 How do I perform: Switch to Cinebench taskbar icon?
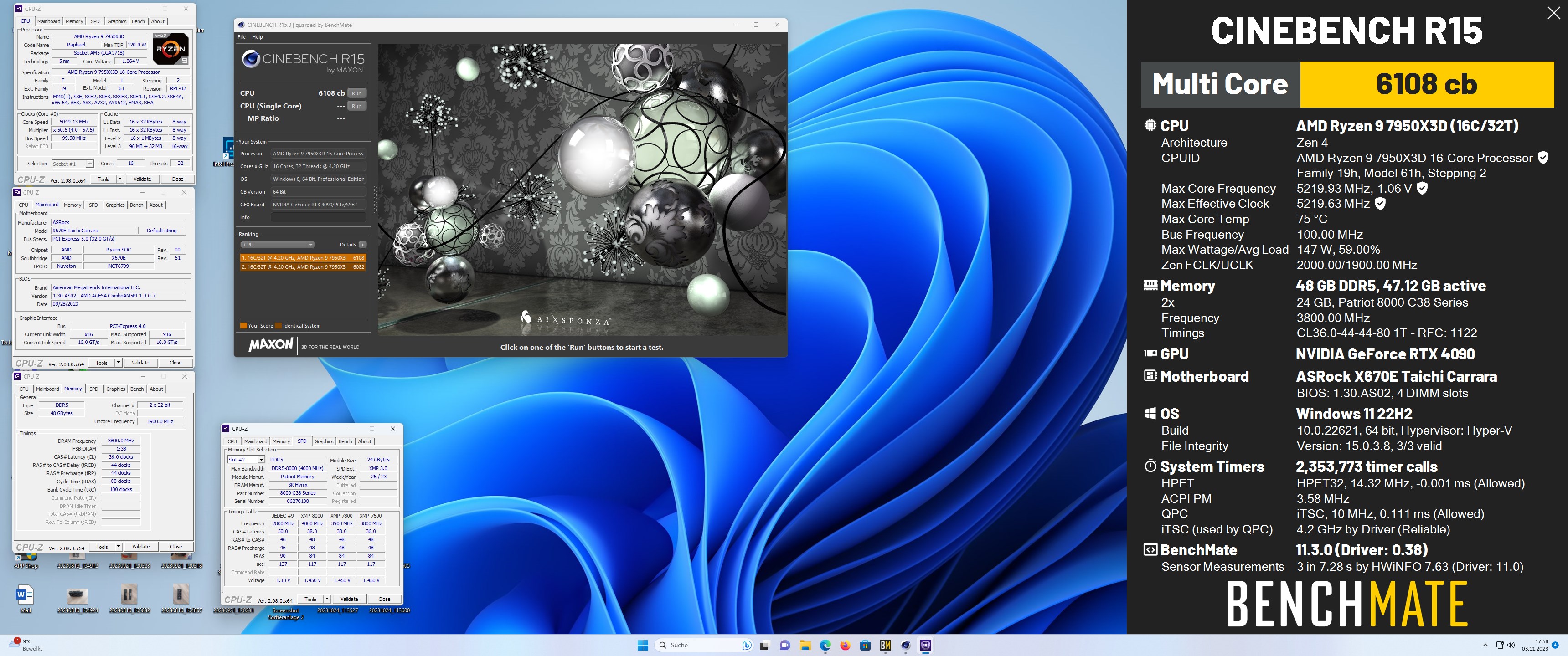[905, 645]
